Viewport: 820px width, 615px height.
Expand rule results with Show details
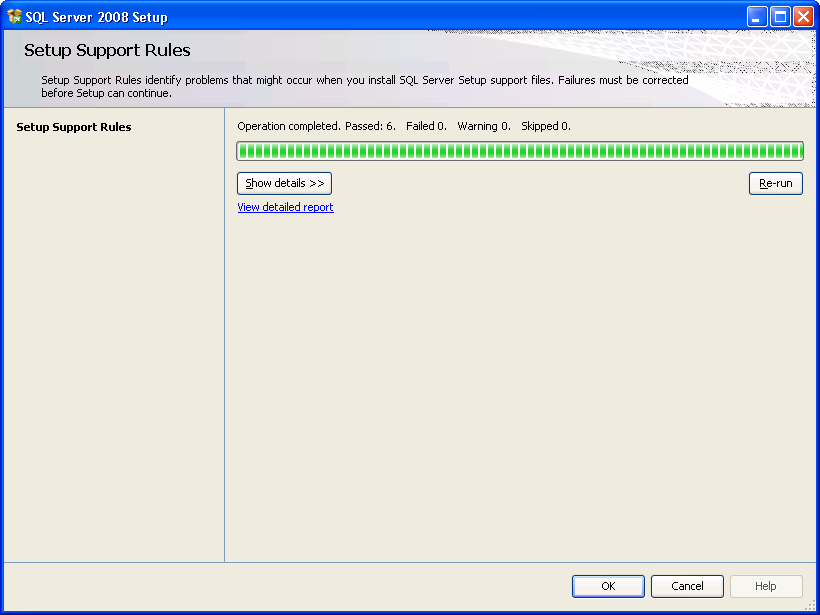(x=284, y=184)
